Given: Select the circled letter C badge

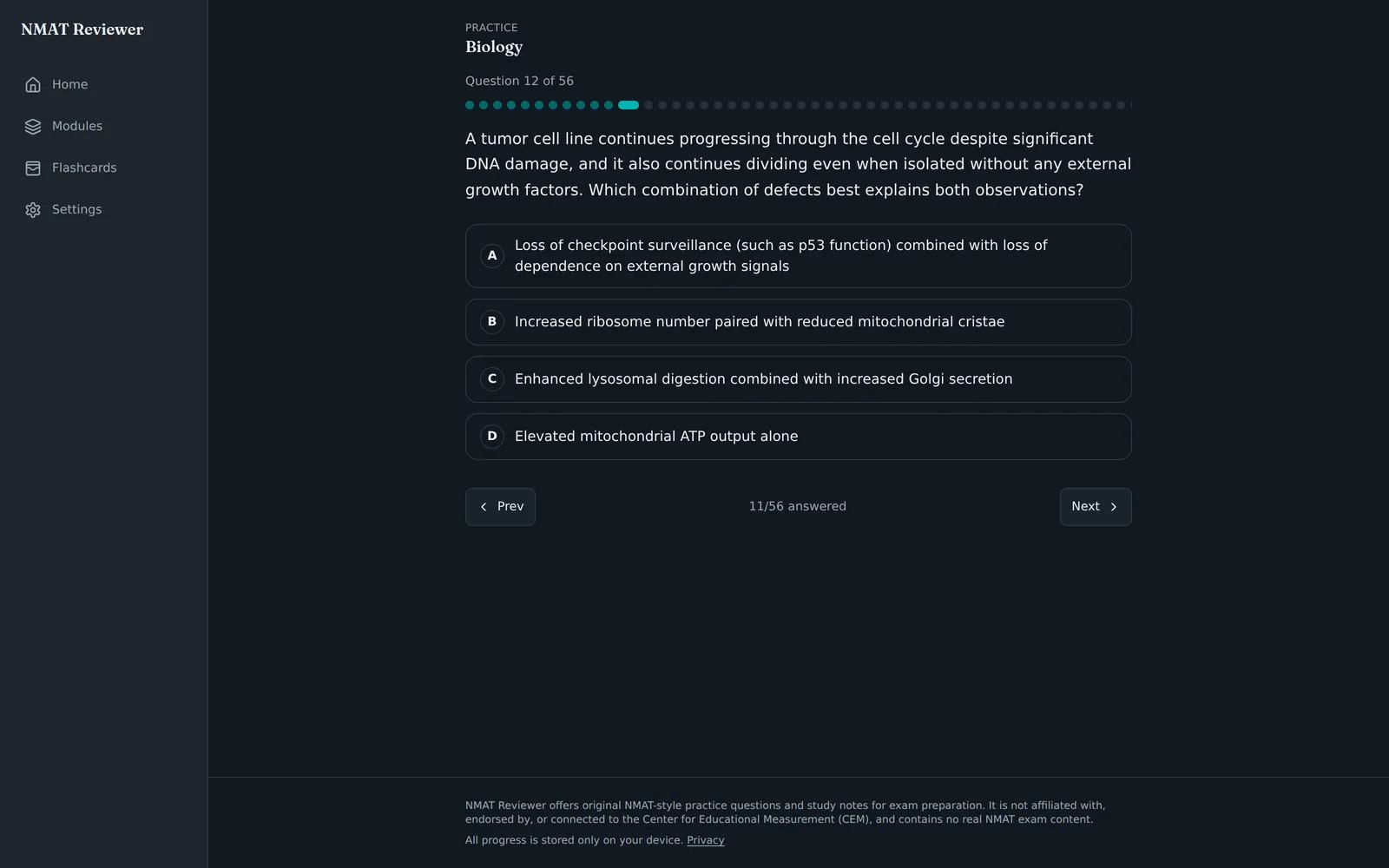Looking at the screenshot, I should 492,379.
